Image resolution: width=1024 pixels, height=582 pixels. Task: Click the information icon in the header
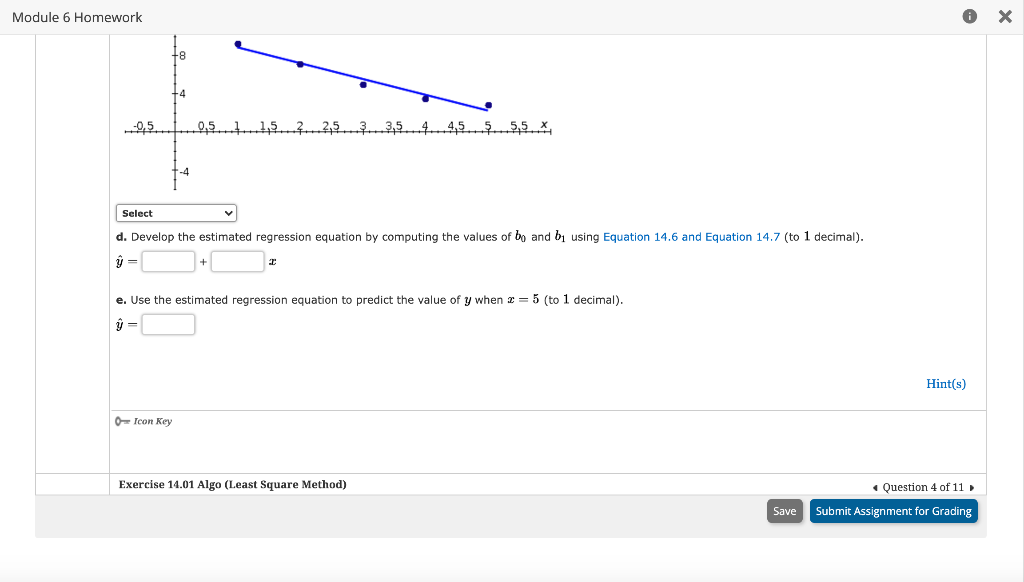tap(968, 16)
